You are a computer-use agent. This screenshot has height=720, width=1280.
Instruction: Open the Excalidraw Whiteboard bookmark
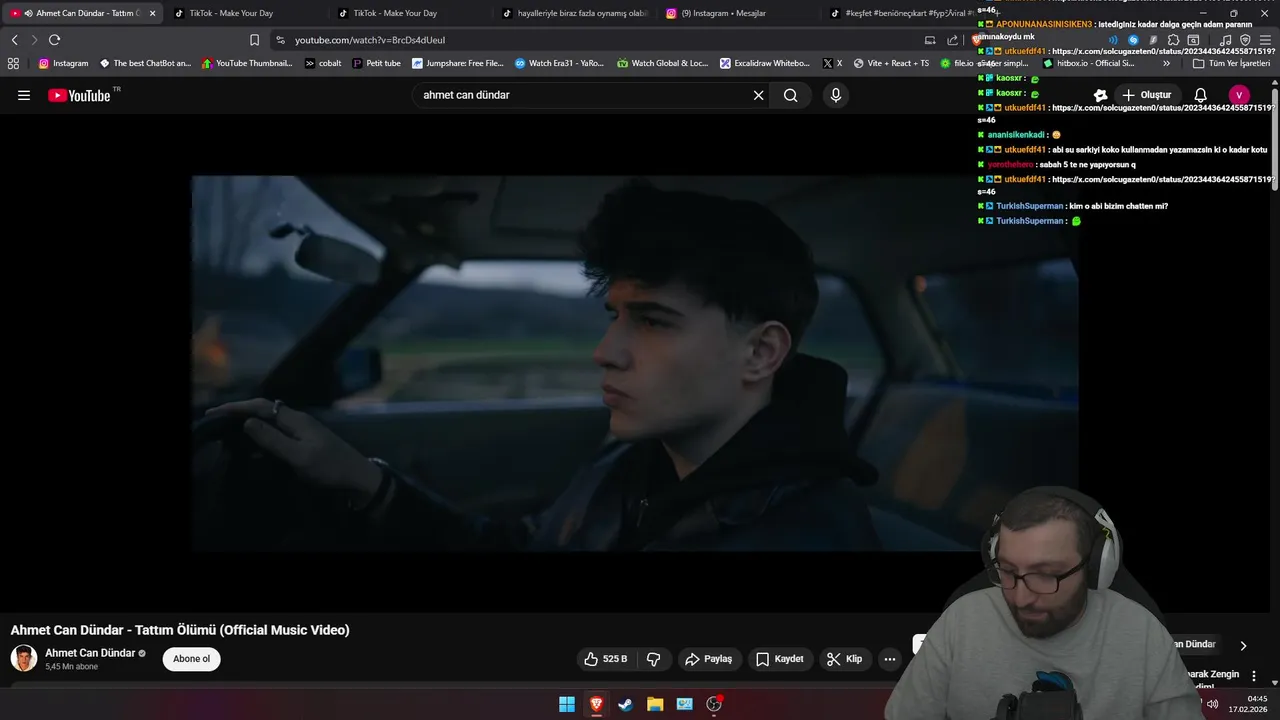[765, 63]
